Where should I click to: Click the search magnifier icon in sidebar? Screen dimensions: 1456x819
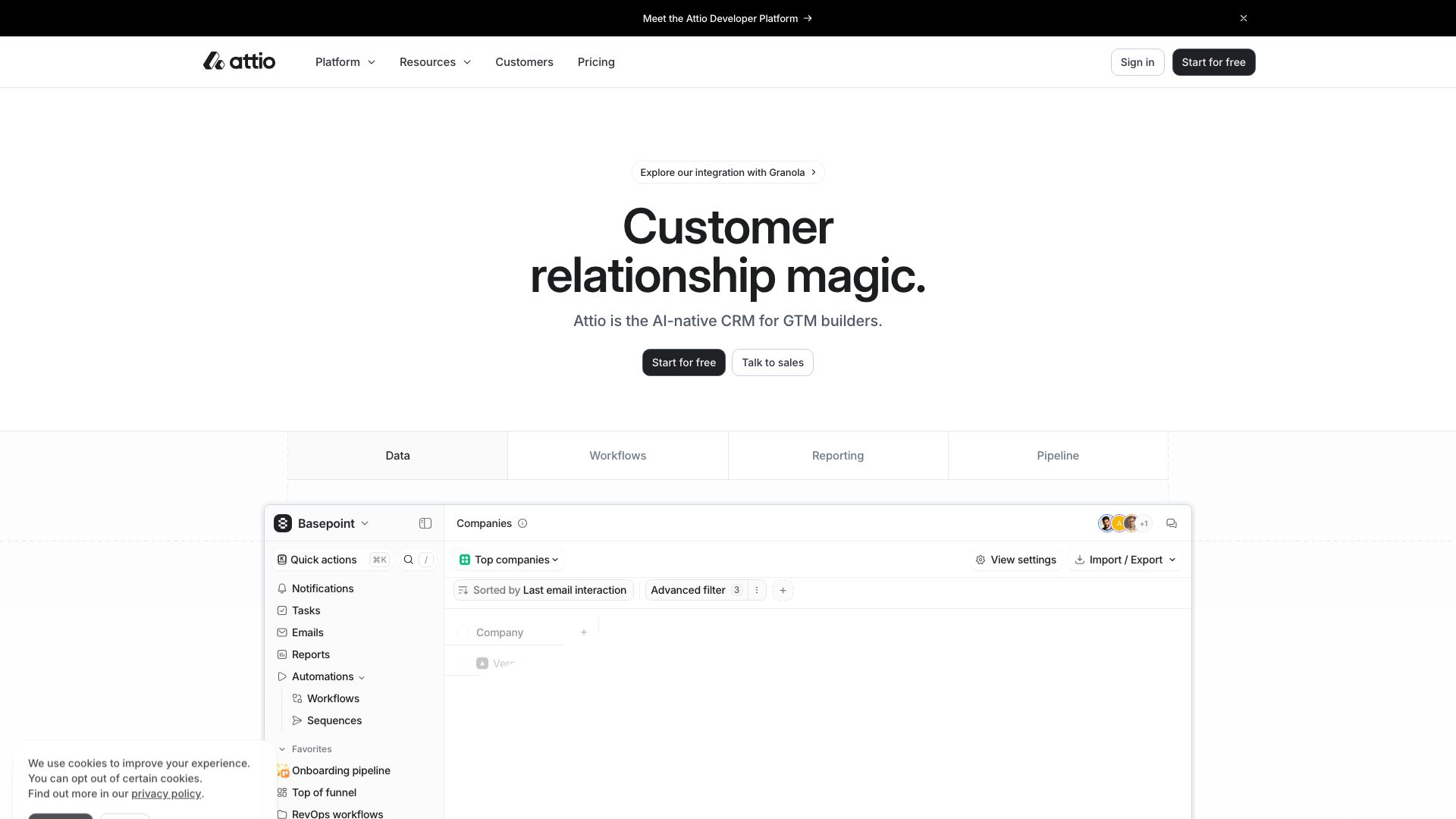408,560
